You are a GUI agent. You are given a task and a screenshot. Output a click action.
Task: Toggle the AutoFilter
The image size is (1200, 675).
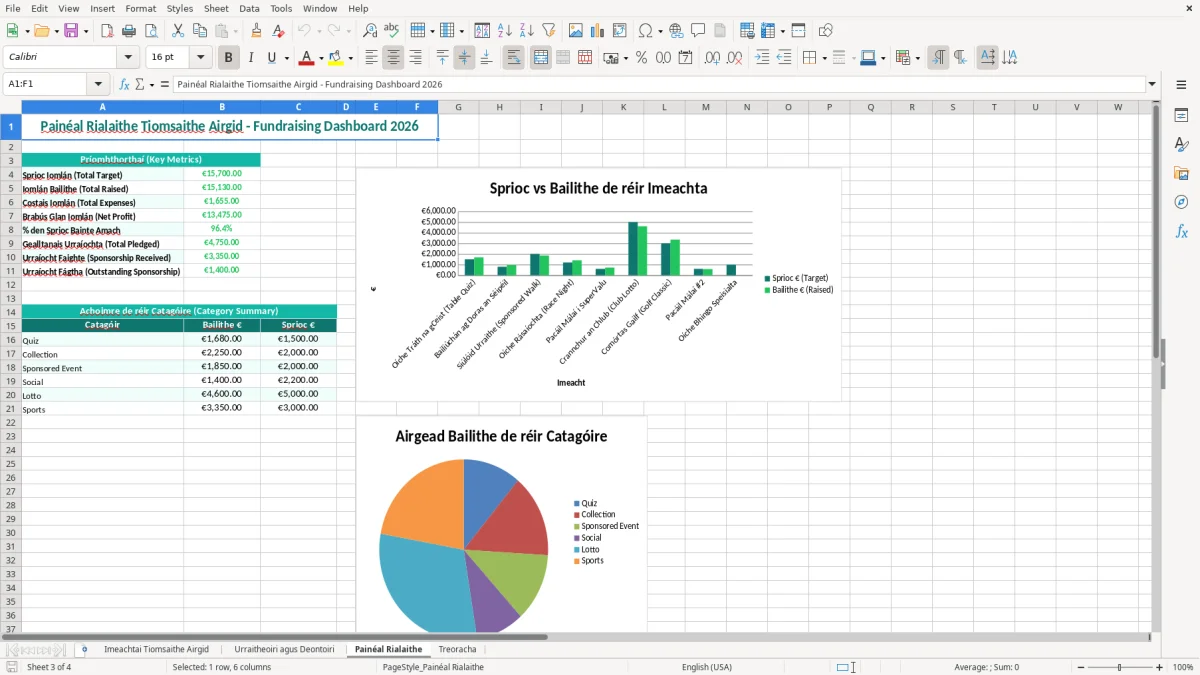click(549, 31)
